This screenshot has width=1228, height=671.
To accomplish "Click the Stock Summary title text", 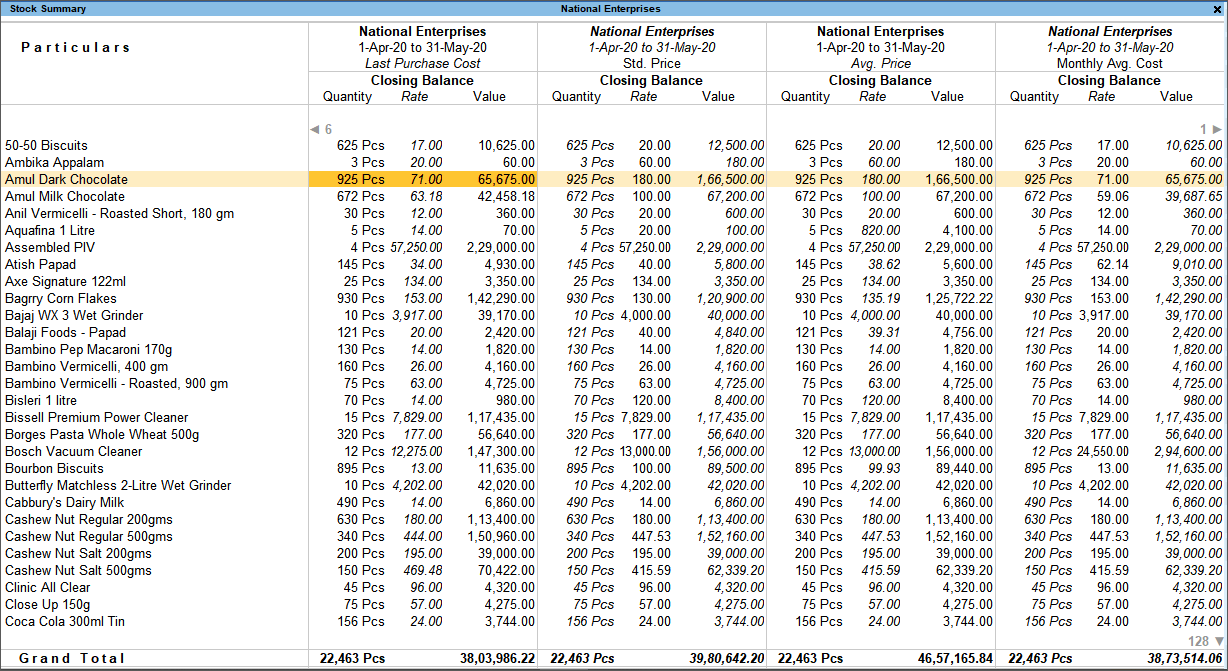I will point(48,9).
